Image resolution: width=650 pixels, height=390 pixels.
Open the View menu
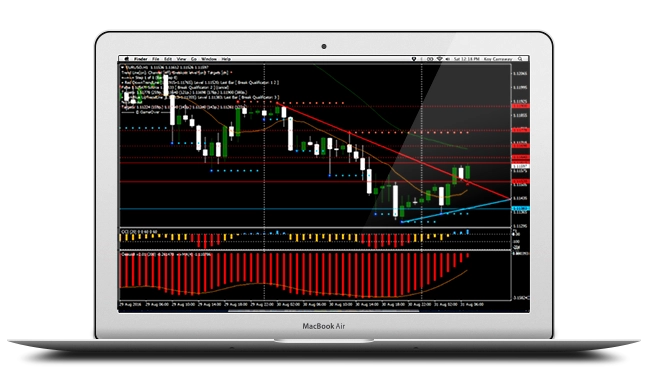[181, 59]
